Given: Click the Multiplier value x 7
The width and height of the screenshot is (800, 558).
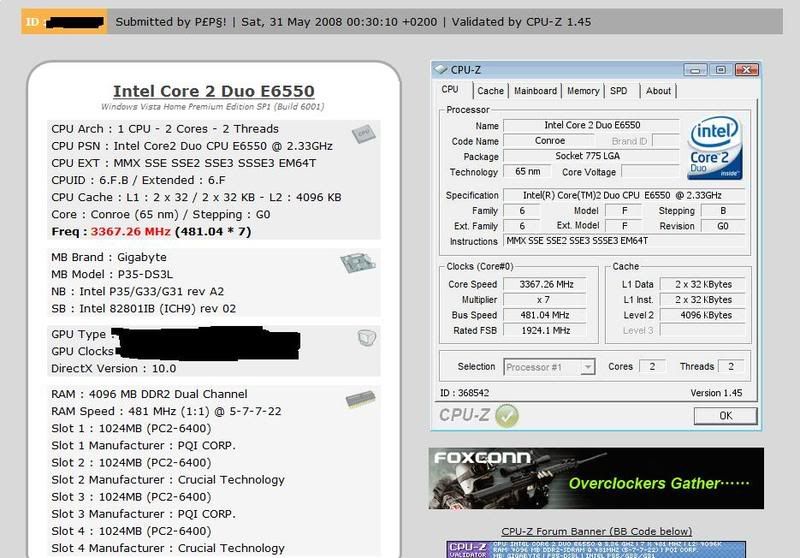Looking at the screenshot, I should click(546, 299).
